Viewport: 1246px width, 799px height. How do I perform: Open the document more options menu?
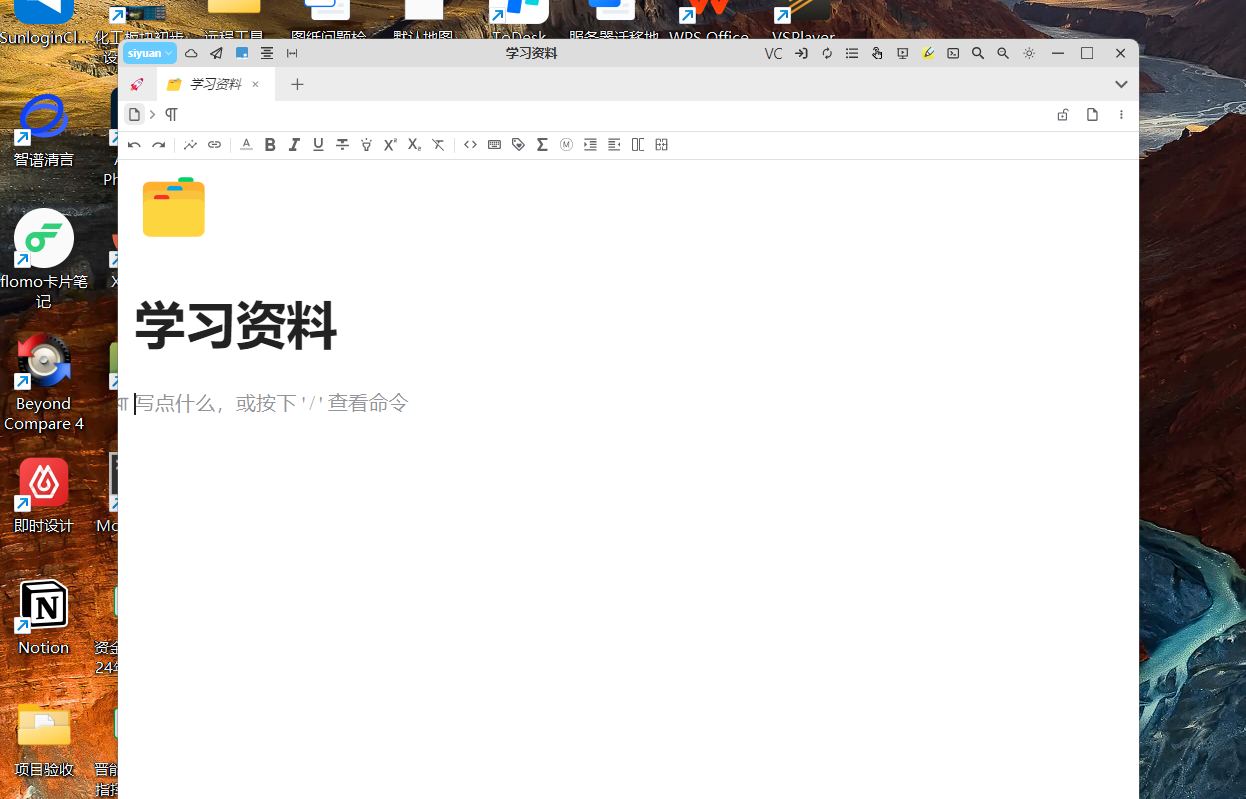(1121, 115)
